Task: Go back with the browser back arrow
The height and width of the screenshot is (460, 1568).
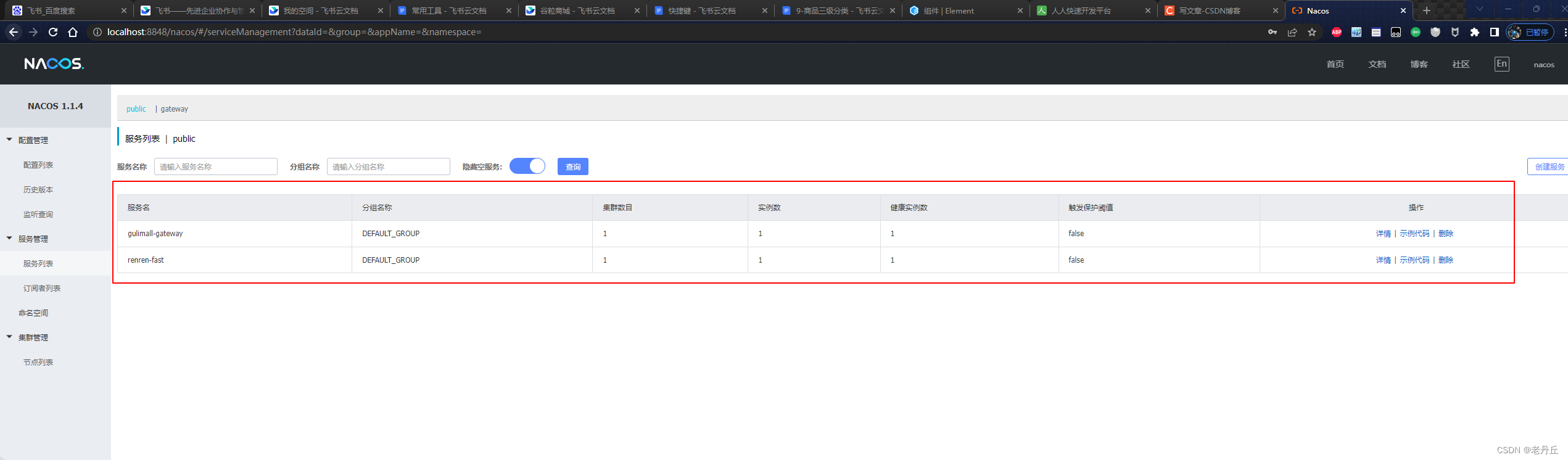Action: [x=14, y=32]
